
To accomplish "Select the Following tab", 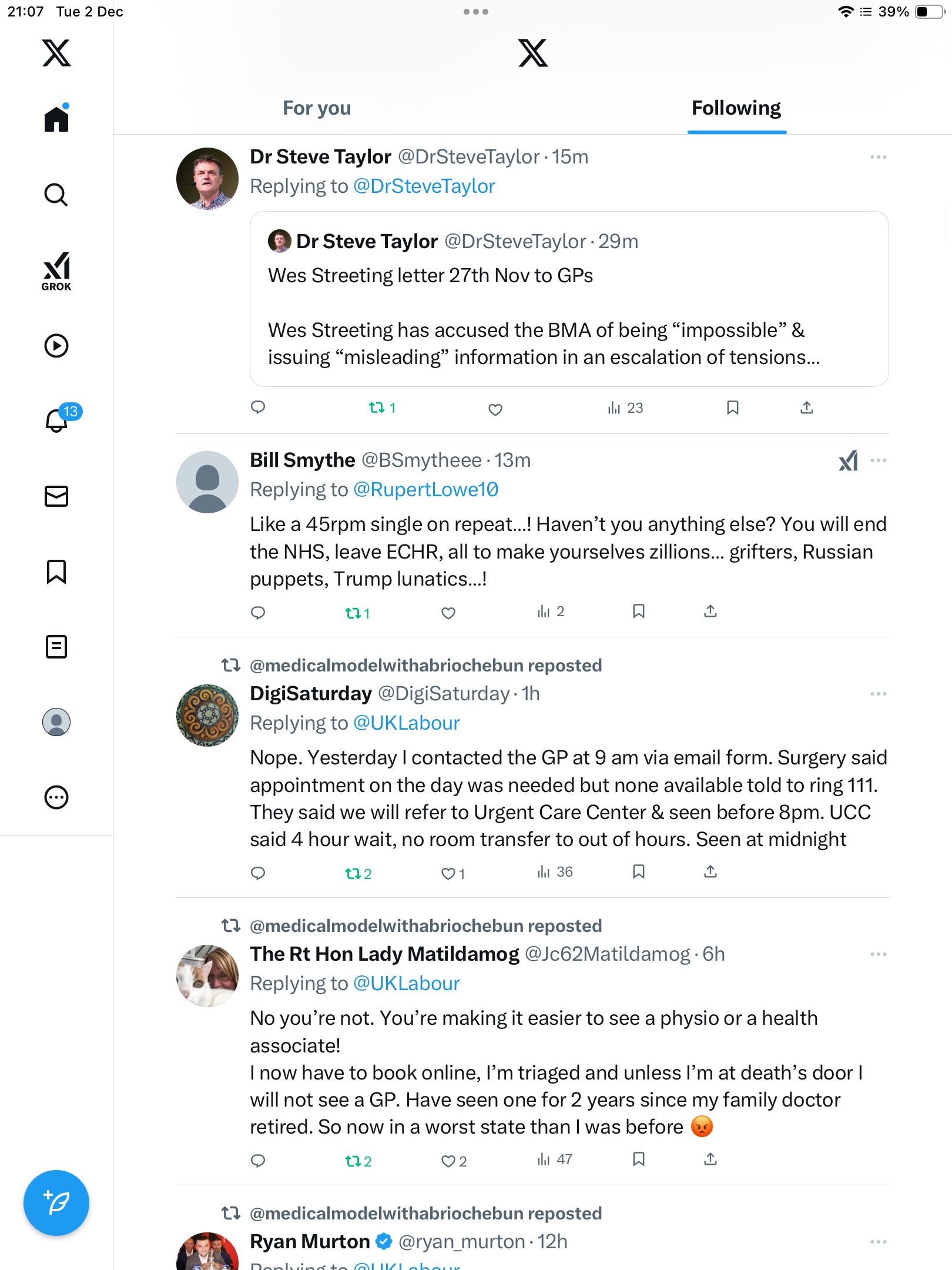I will [736, 108].
